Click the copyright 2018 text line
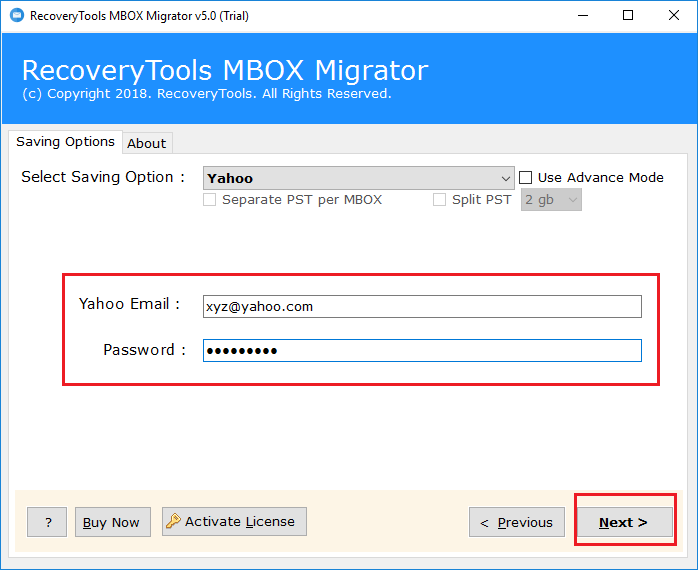698x572 pixels. pos(207,94)
